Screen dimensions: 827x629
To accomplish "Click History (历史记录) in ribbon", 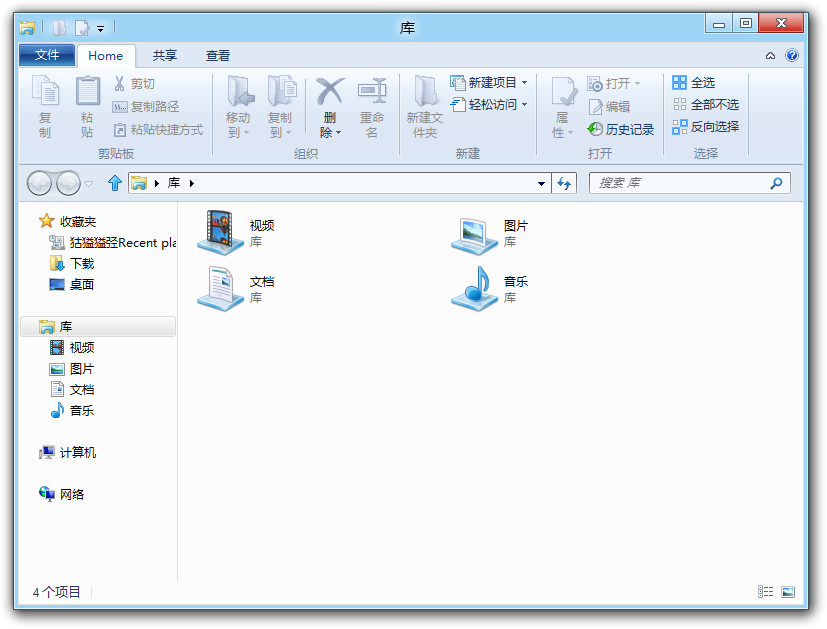I will (x=621, y=129).
